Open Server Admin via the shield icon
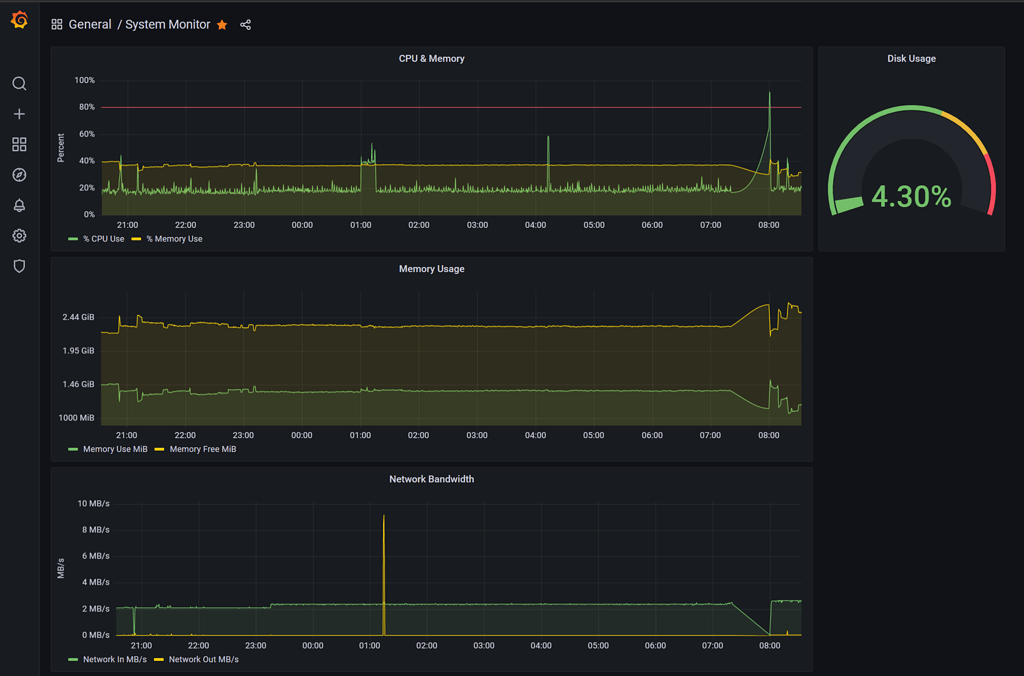This screenshot has width=1024, height=676. 19,266
